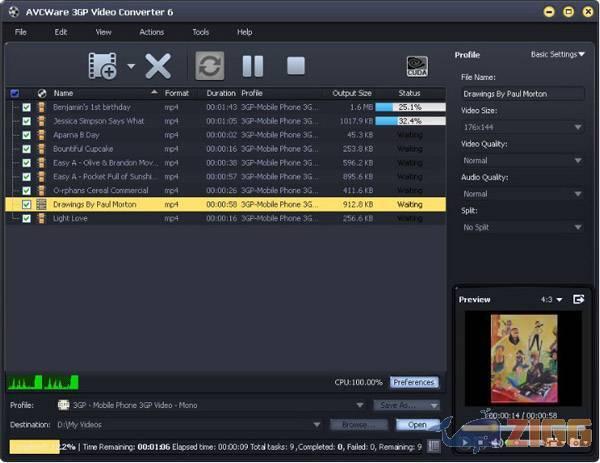The height and width of the screenshot is (463, 600).
Task: Click the Remove (X) icon in toolbar
Action: coord(158,66)
